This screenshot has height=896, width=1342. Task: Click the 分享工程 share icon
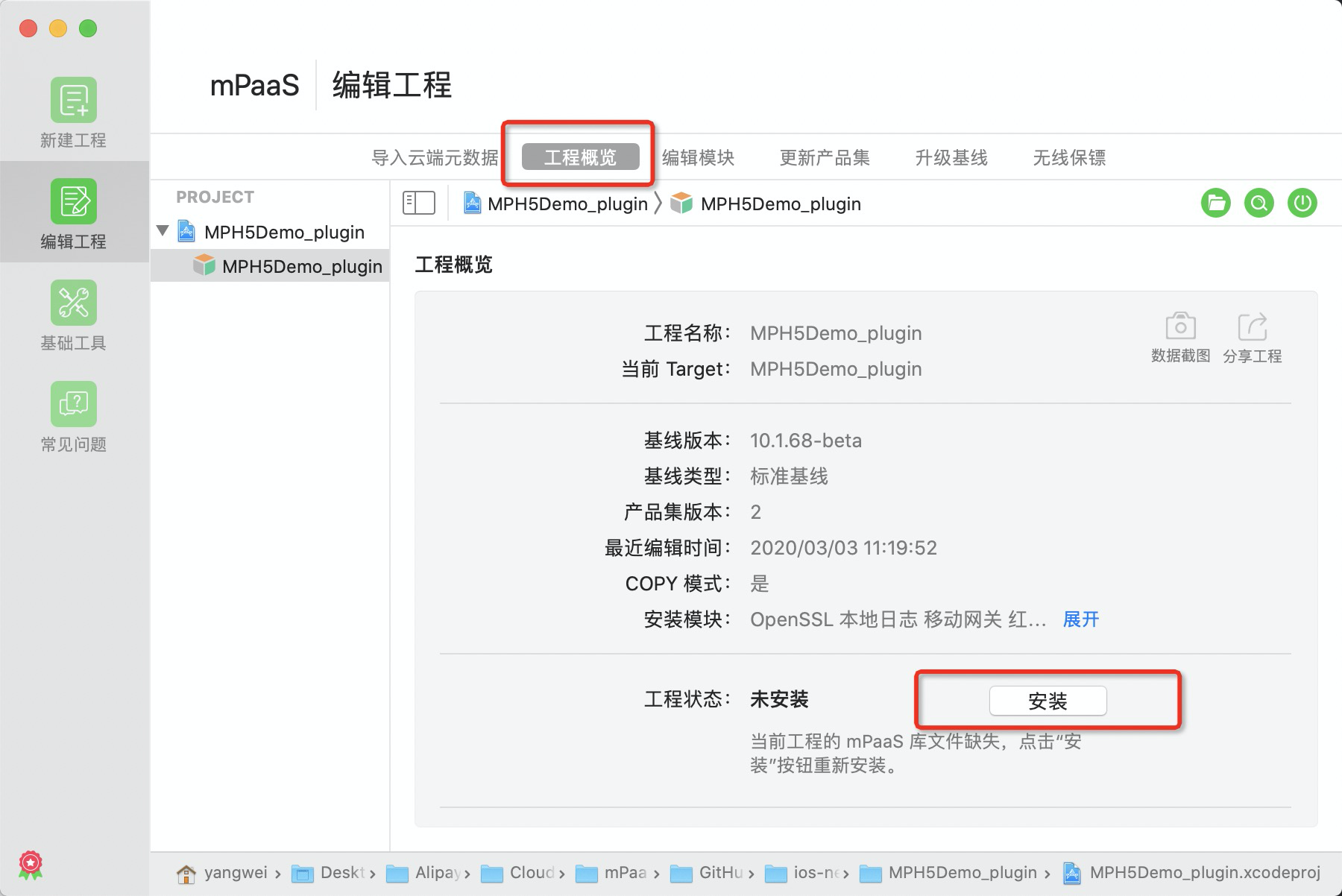click(1253, 326)
